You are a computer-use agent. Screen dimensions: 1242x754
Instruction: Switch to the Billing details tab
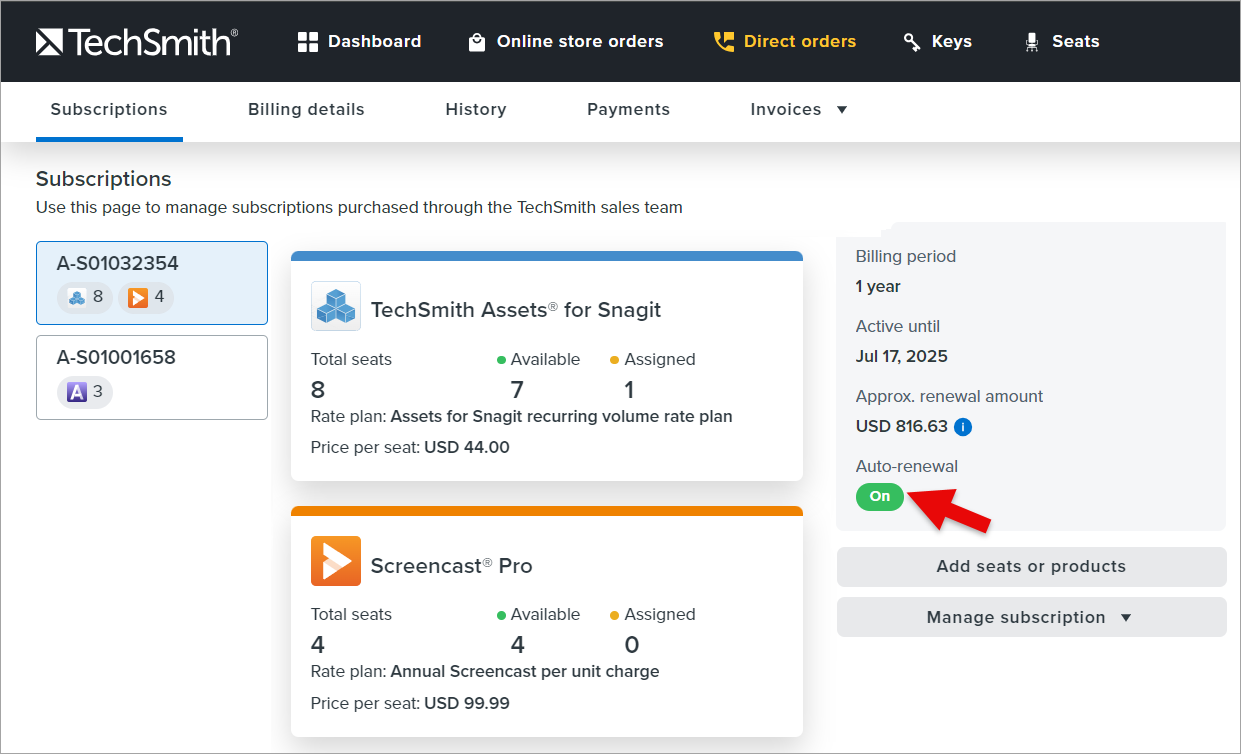306,110
